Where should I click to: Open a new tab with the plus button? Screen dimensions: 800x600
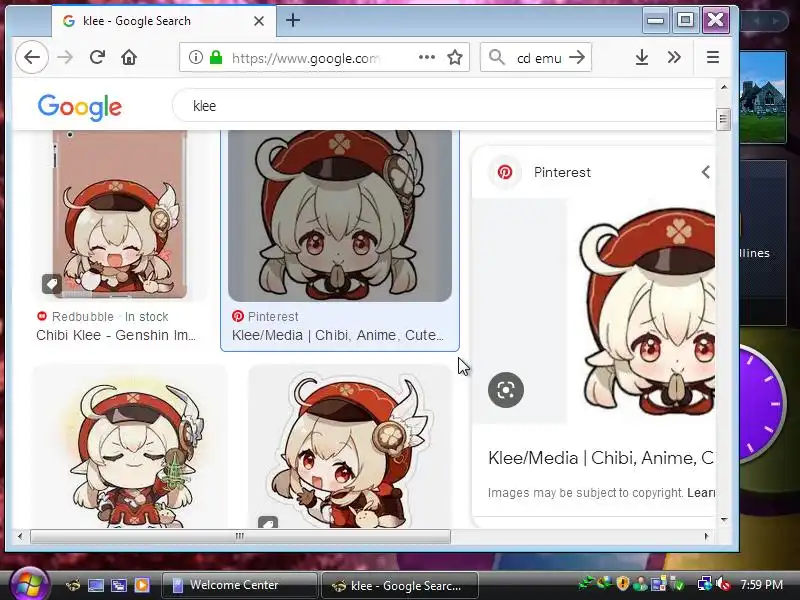pos(293,20)
